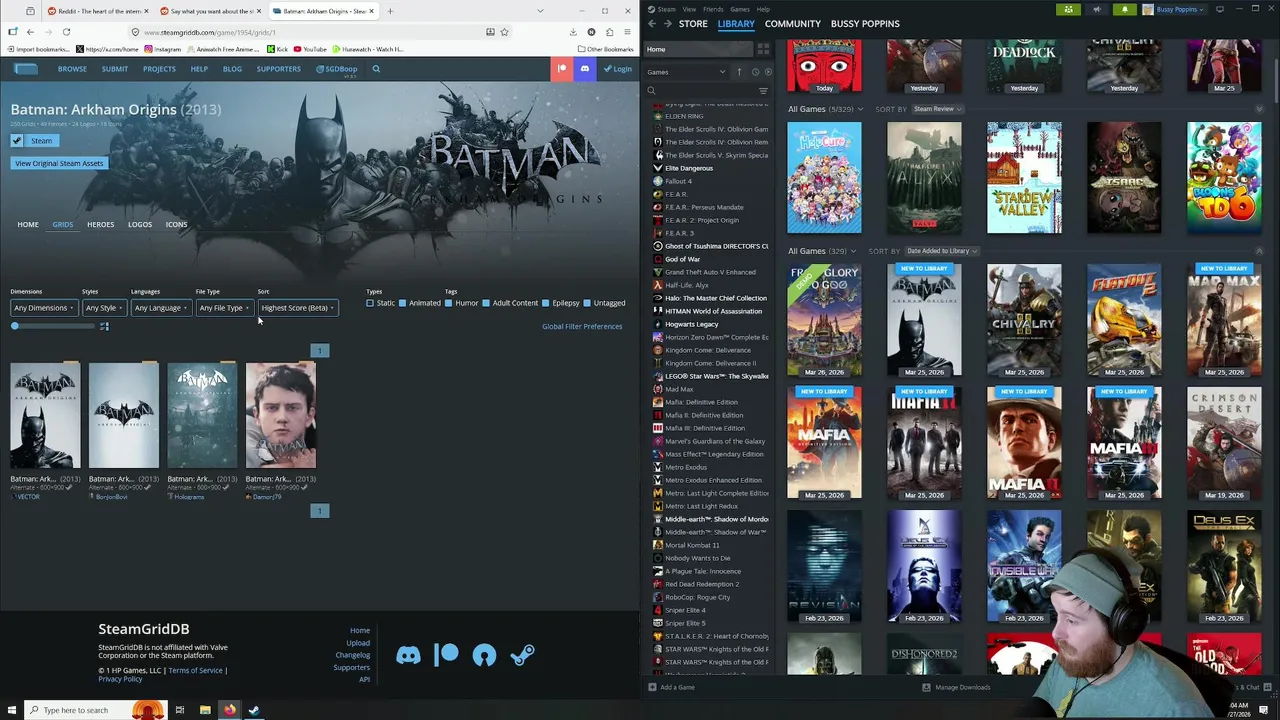This screenshot has height=720, width=1280.
Task: Open SteamGridDB search magnifier icon
Action: [x=376, y=69]
